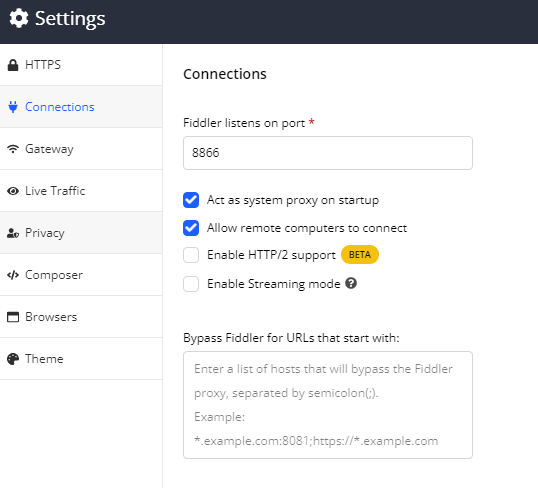Click the Theme palette icon
Image resolution: width=538 pixels, height=488 pixels.
click(13, 359)
